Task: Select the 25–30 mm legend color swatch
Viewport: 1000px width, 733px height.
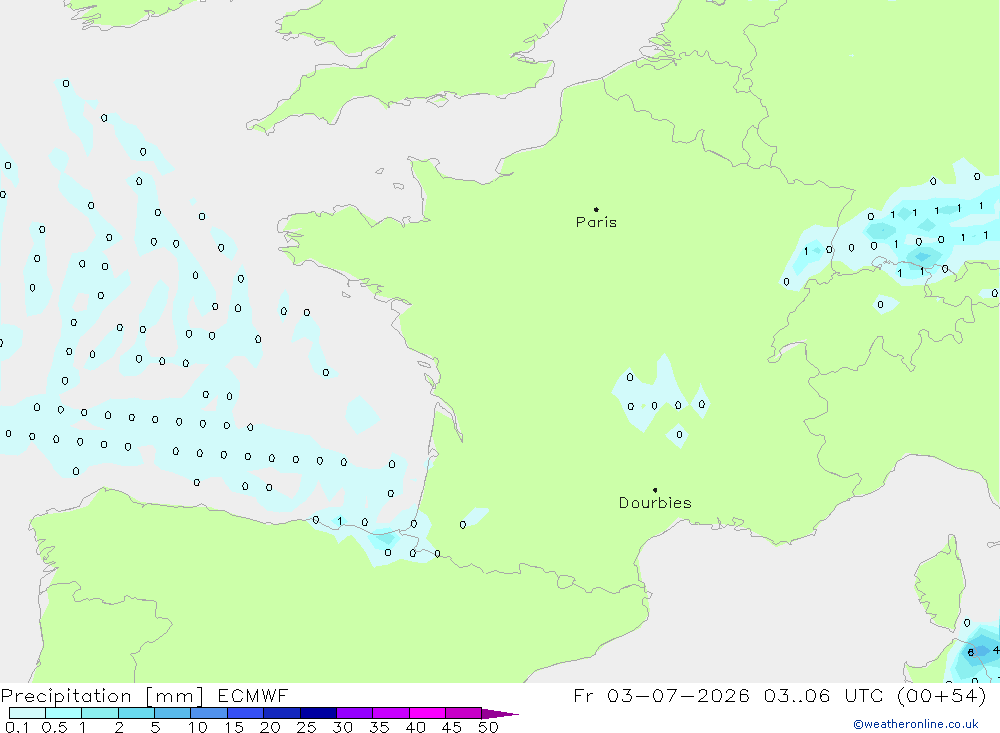Action: (318, 713)
